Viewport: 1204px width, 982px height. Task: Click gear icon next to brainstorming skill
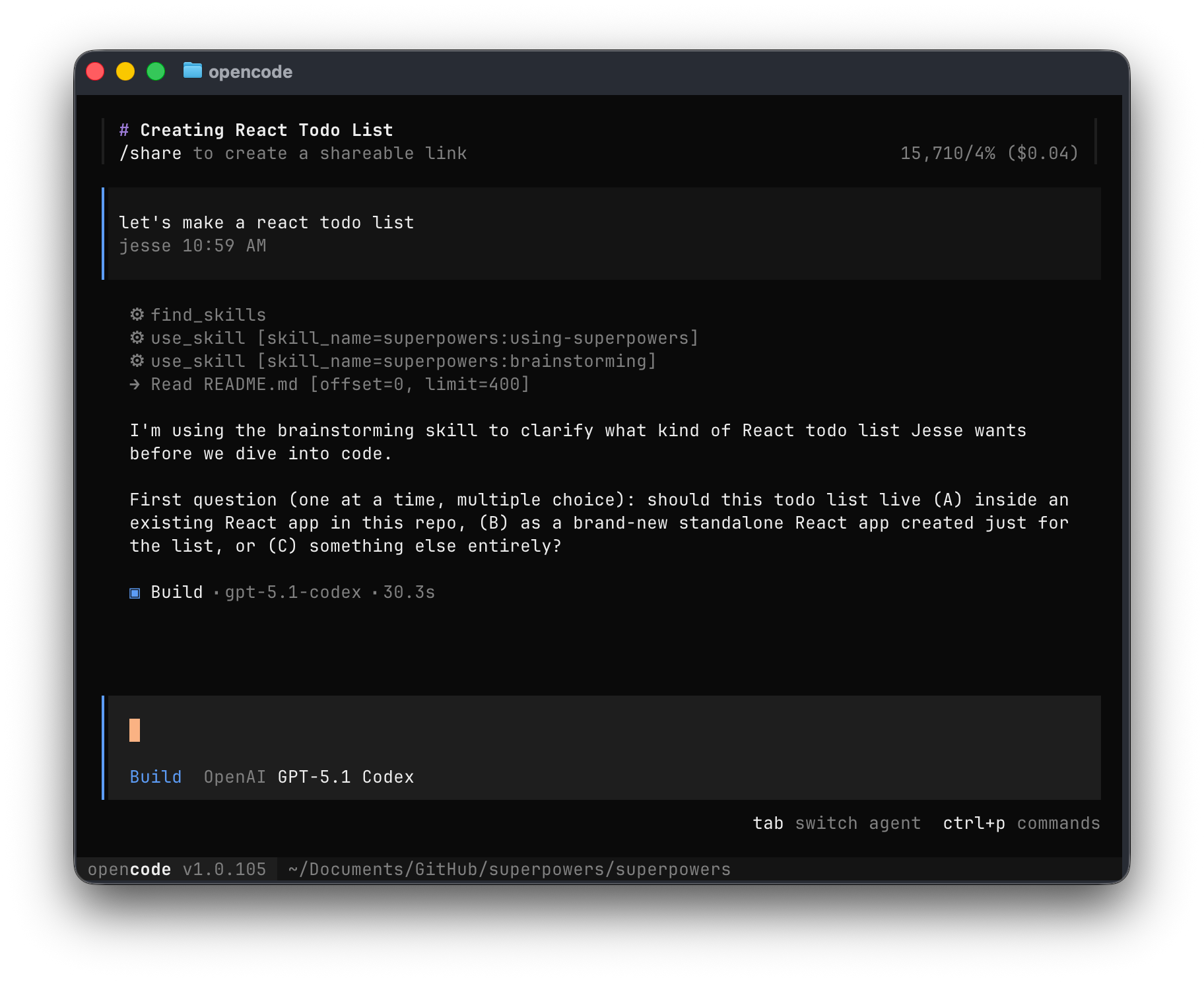[x=137, y=361]
